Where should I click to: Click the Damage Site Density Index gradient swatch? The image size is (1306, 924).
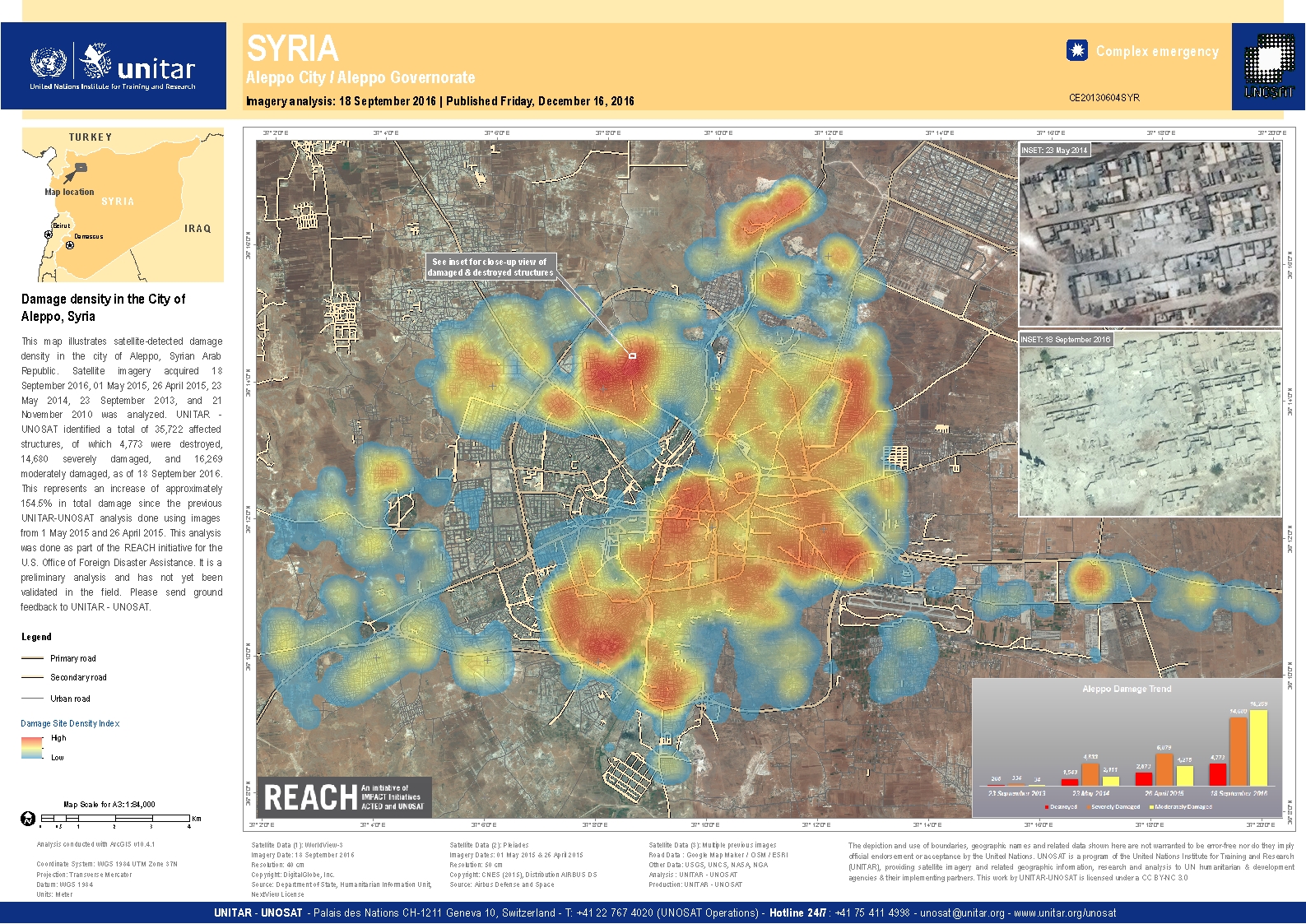[32, 747]
